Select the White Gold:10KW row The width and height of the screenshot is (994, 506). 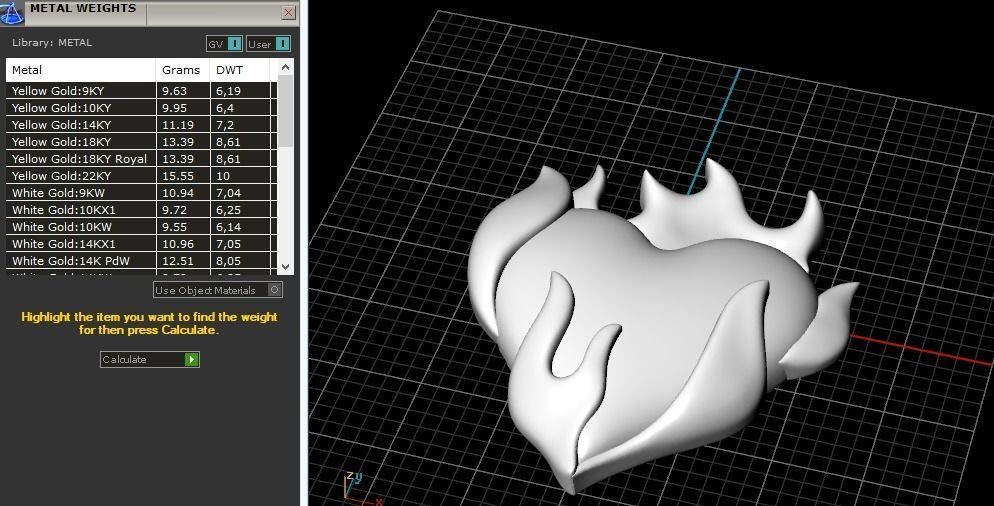point(141,227)
